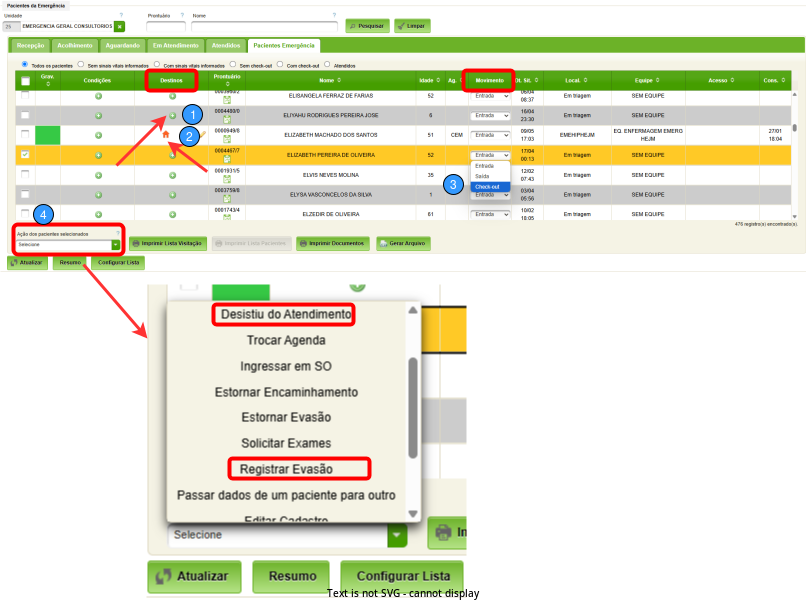Click the 'Imprimir Lista Visitação' button
The width and height of the screenshot is (806, 601).
(166, 243)
